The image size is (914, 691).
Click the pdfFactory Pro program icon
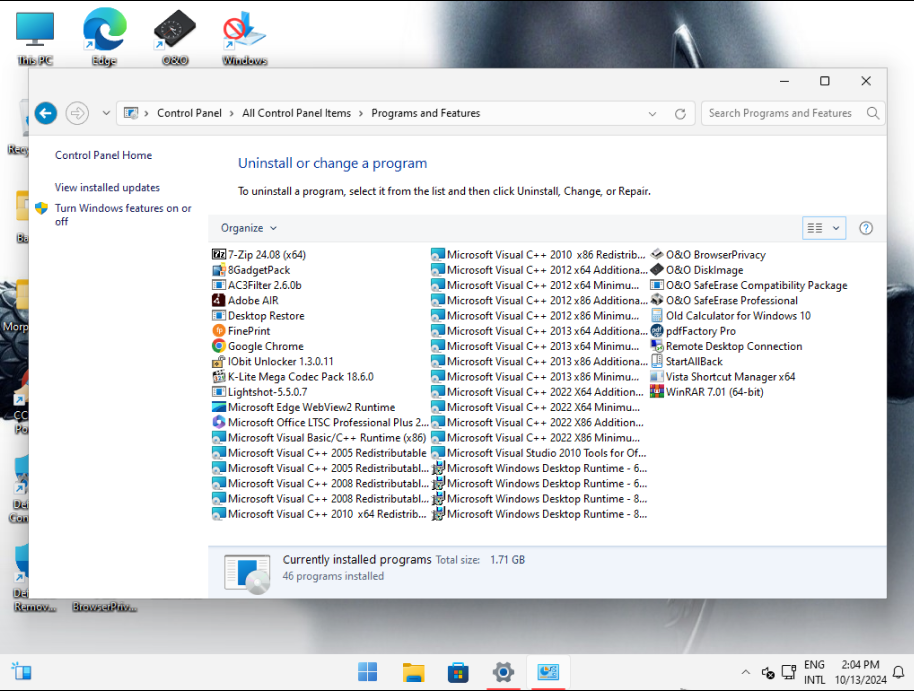pyautogui.click(x=657, y=331)
